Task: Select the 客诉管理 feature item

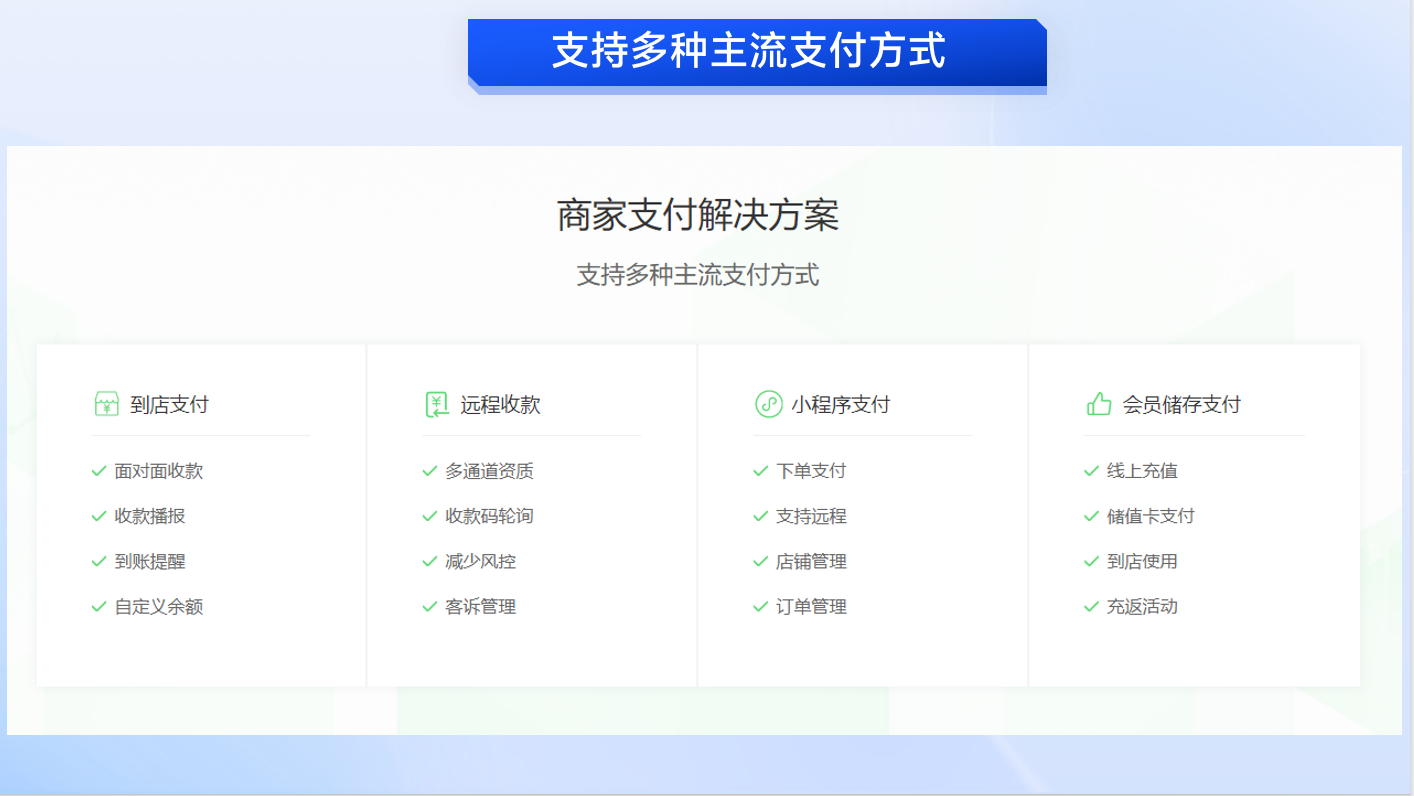Action: [481, 607]
